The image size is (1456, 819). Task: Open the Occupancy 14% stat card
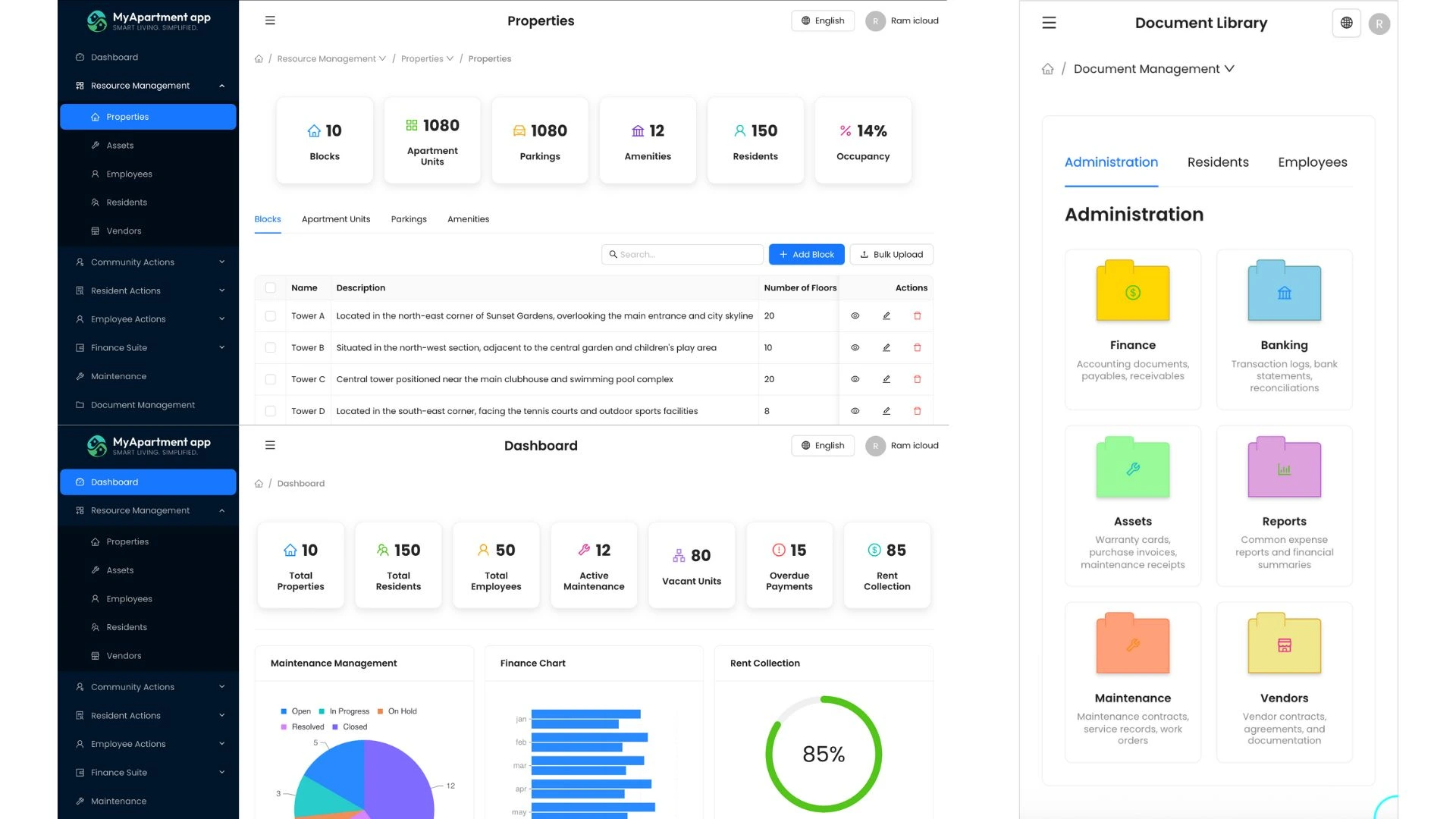pyautogui.click(x=863, y=140)
